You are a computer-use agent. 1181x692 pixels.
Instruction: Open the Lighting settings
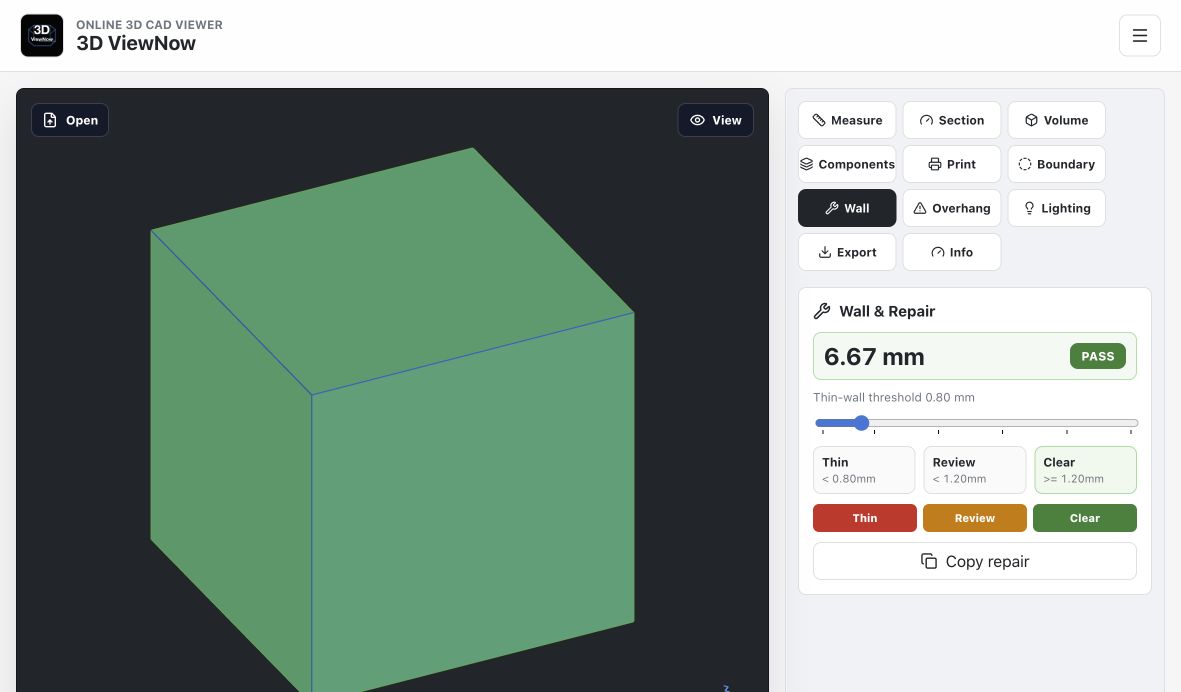tap(1057, 209)
